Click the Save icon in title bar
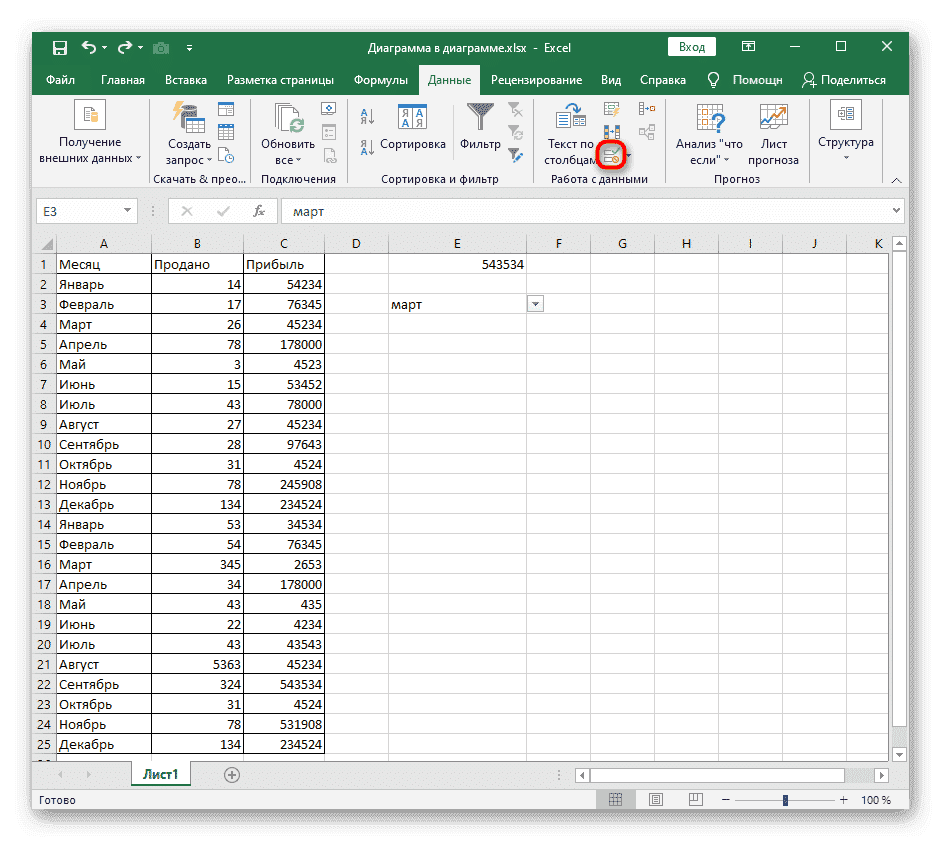941x841 pixels. 60,47
